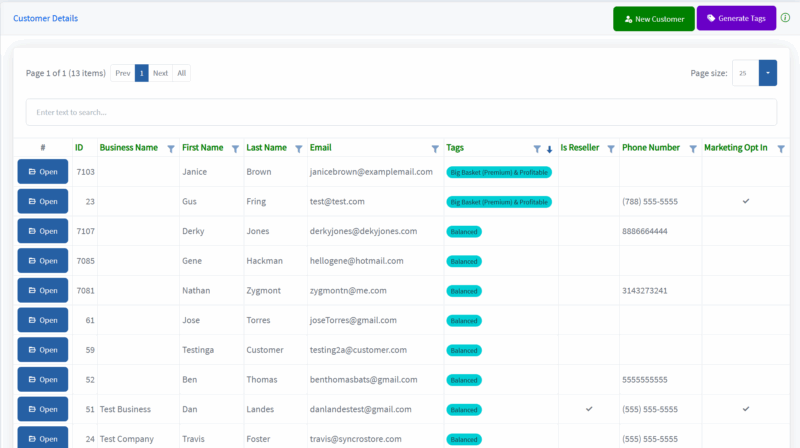The height and width of the screenshot is (448, 800).
Task: Open customer record for Janice Brown
Action: [43, 172]
